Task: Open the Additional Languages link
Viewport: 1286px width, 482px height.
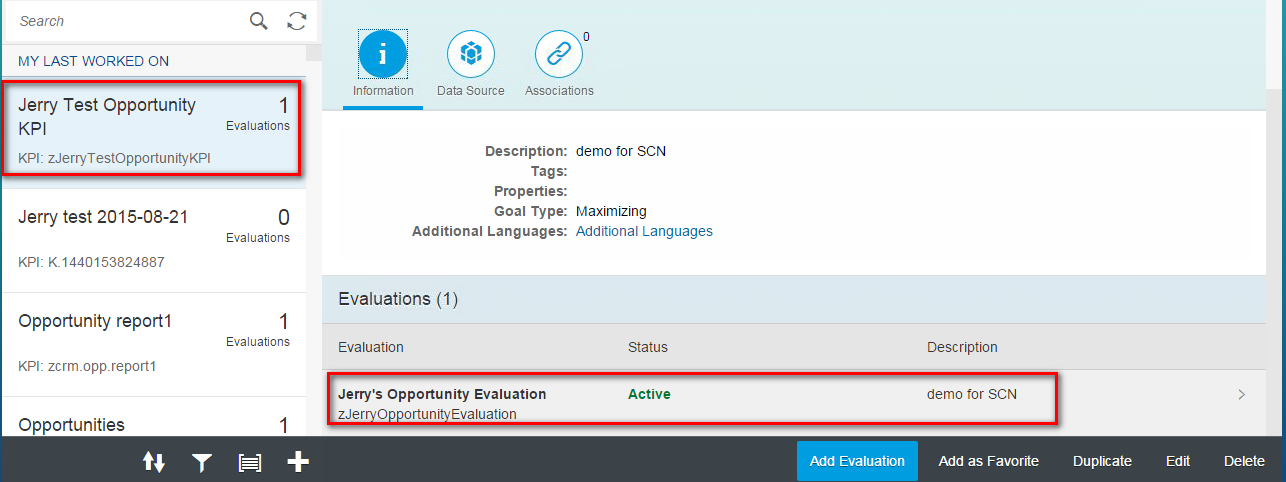Action: pyautogui.click(x=644, y=231)
